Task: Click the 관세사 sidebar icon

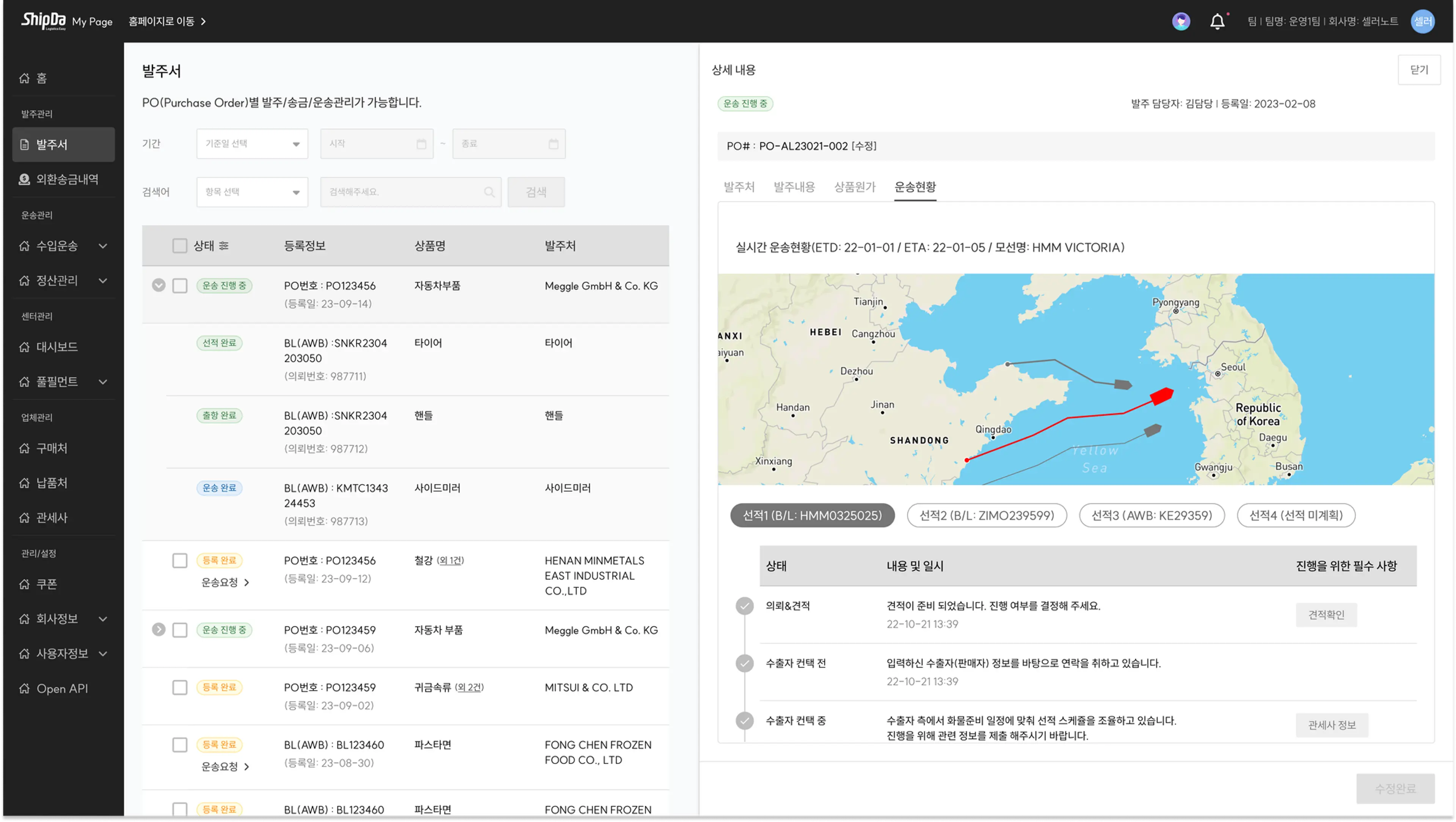Action: click(24, 518)
